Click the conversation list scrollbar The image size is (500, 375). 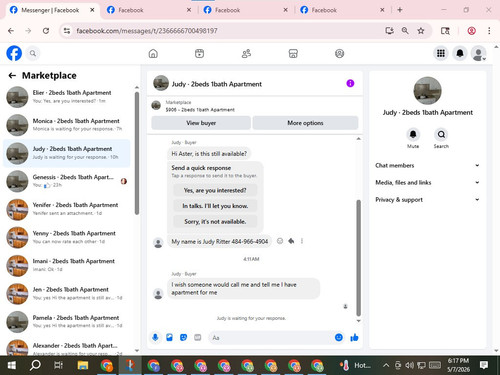coord(137,153)
